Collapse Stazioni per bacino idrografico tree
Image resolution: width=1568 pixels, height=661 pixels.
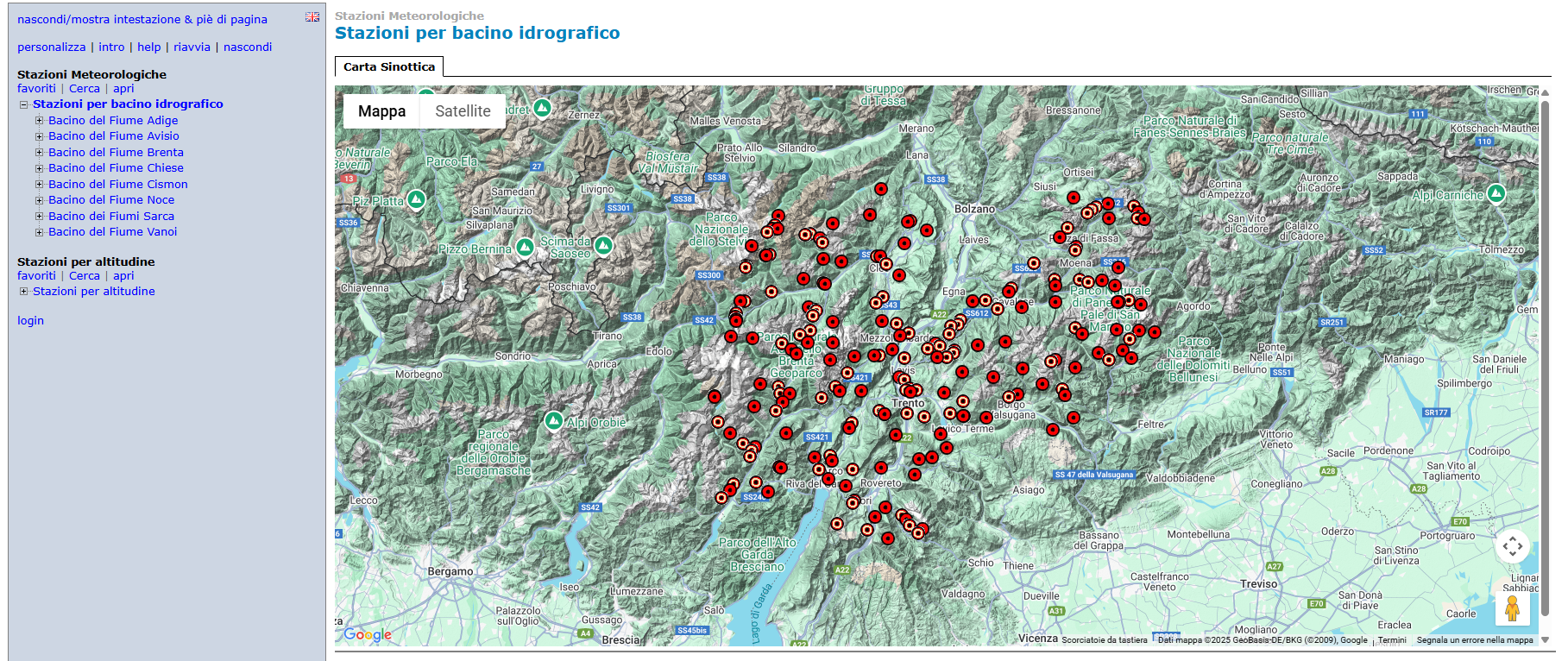point(24,104)
